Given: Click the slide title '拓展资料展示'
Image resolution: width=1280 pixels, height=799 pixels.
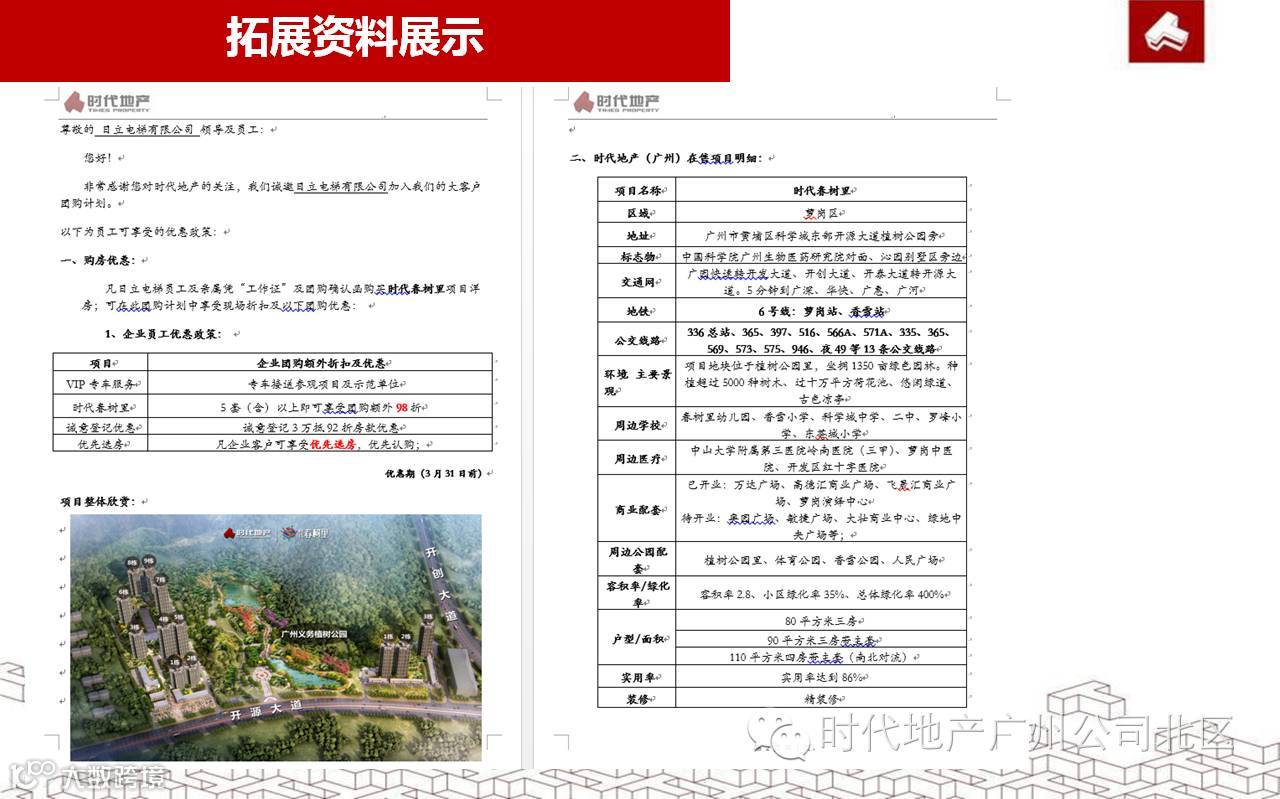Looking at the screenshot, I should point(354,38).
